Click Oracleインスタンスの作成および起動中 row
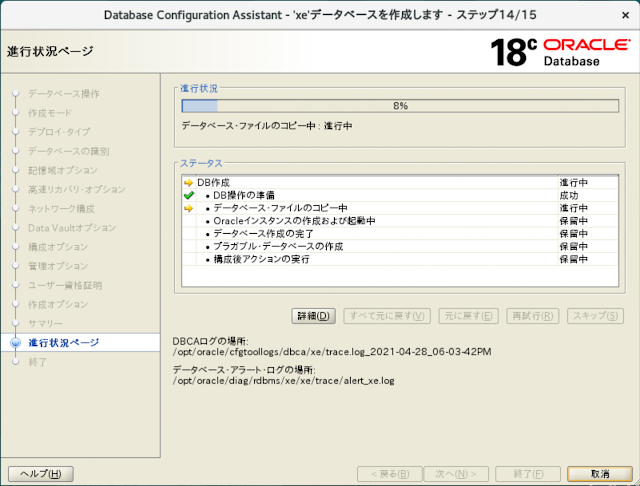This screenshot has width=640, height=486. click(400, 221)
